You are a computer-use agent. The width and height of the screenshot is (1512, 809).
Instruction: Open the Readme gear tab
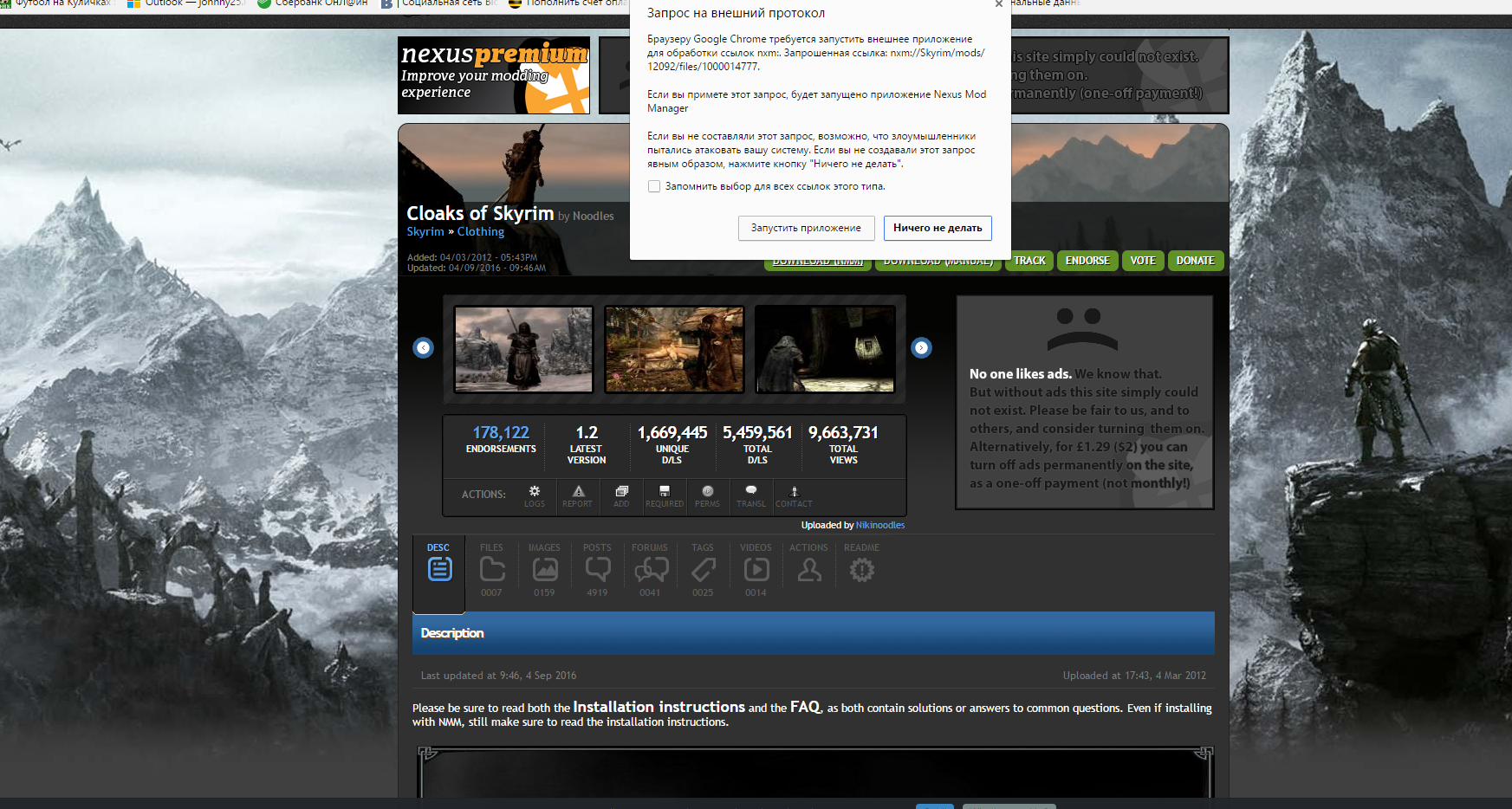click(x=861, y=563)
